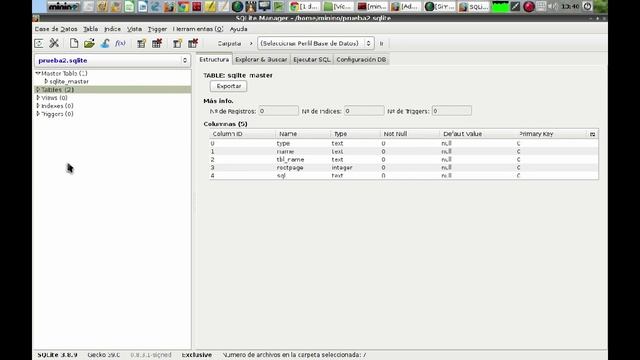
Task: Click the 'integer' type cell
Action: pyautogui.click(x=342, y=168)
